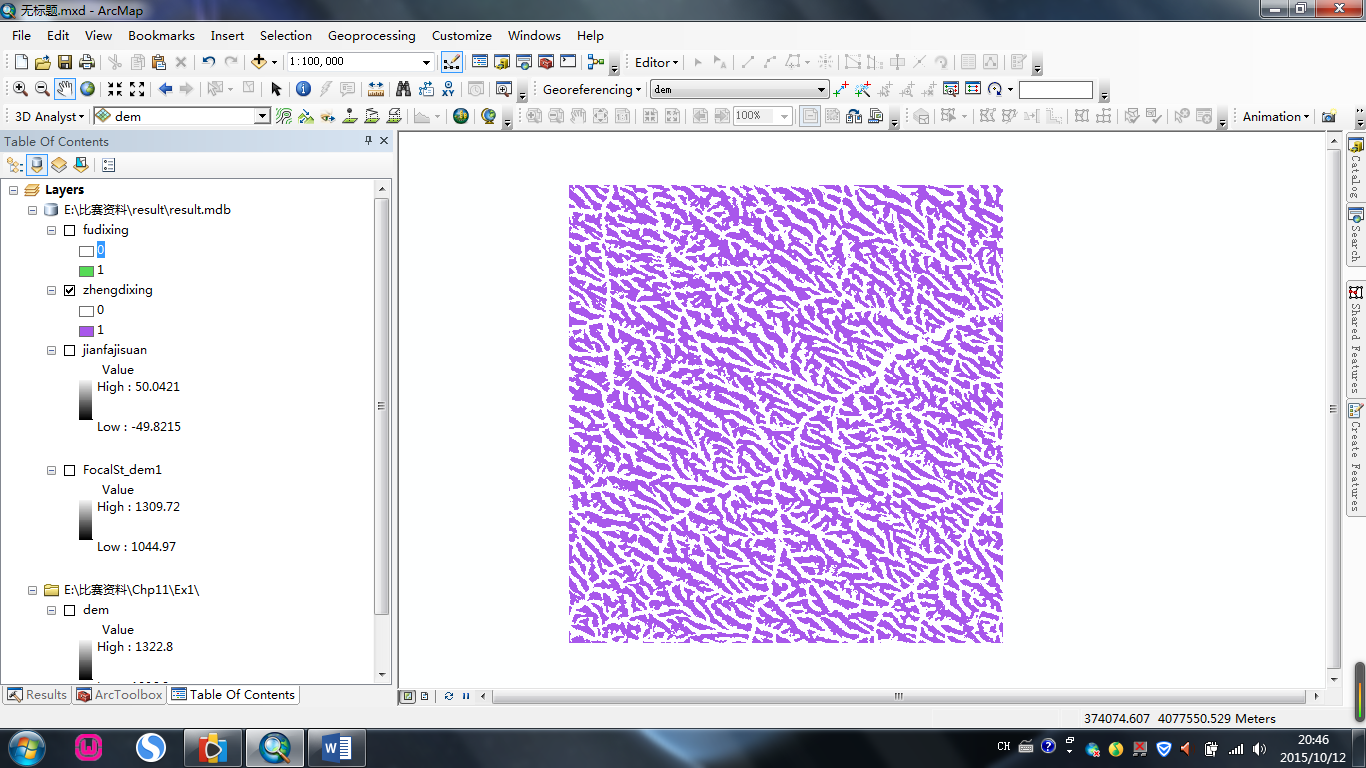Switch to the Results tab

click(x=37, y=695)
